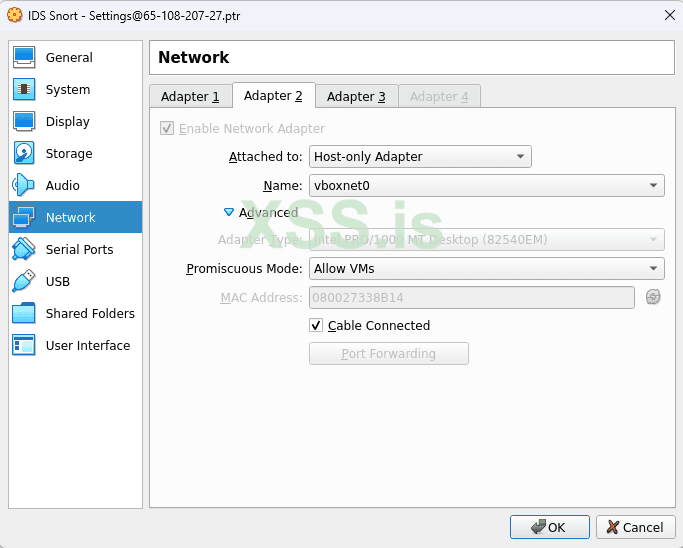The width and height of the screenshot is (683, 548).
Task: Toggle the Enable Network Adapter checkbox
Action: tap(167, 129)
